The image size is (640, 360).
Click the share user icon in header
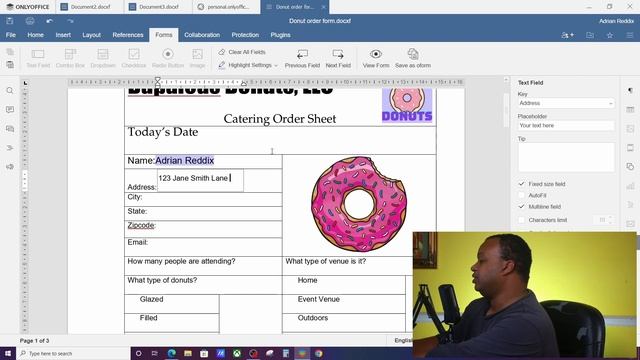coord(567,35)
